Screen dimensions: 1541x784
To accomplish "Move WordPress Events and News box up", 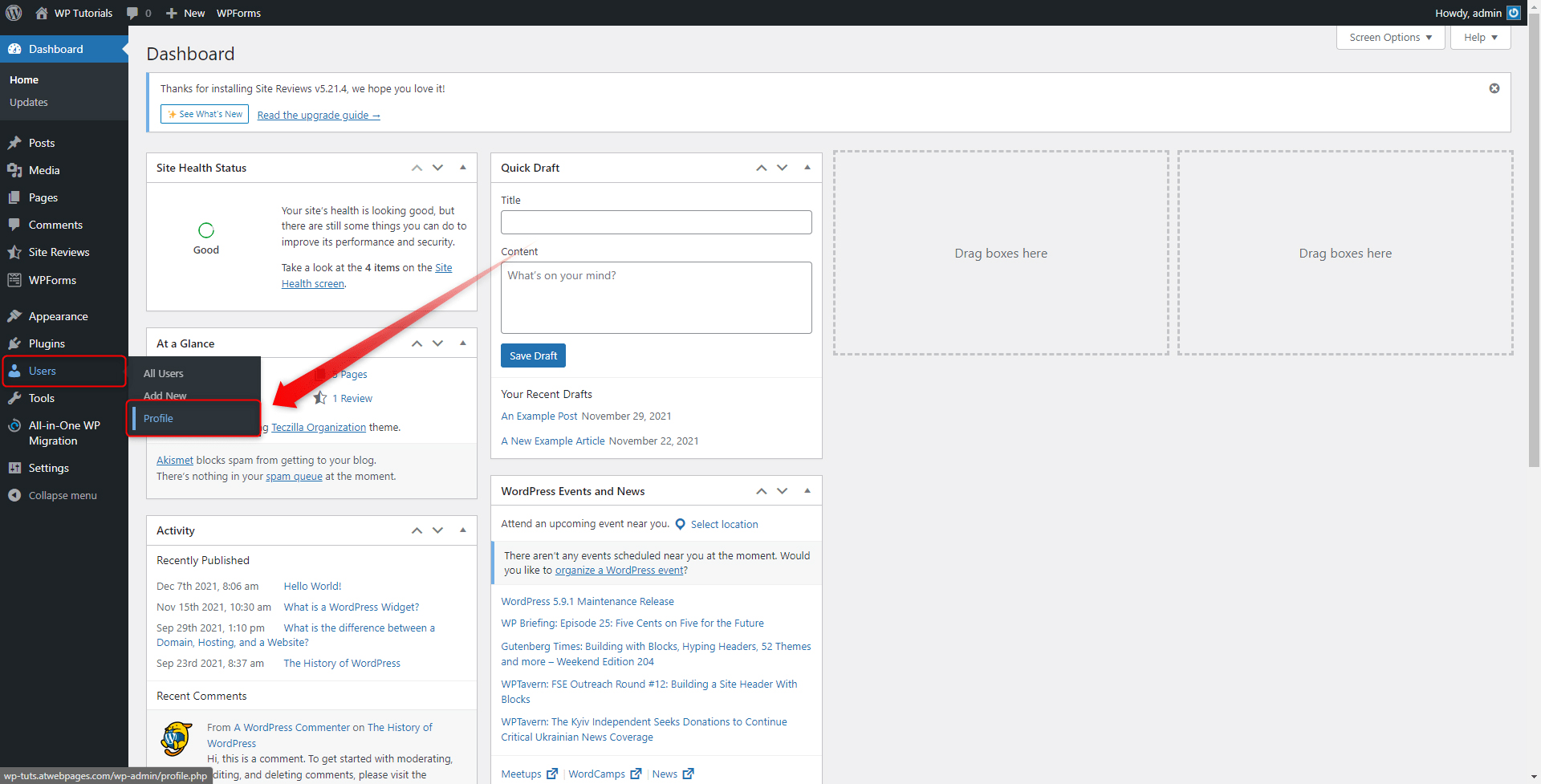I will coord(761,491).
